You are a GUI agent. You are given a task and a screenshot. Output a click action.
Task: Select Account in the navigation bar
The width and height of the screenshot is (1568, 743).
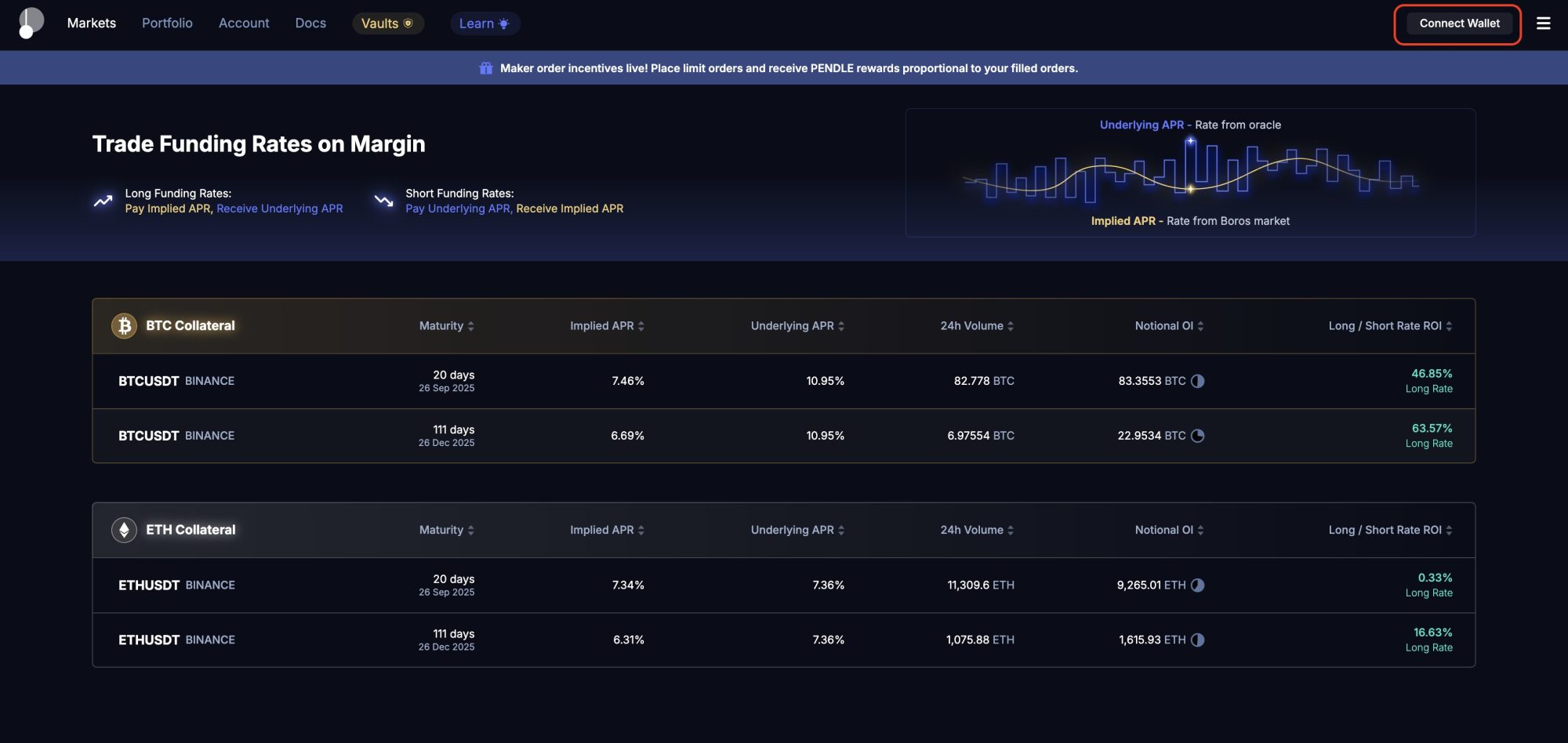click(x=243, y=23)
